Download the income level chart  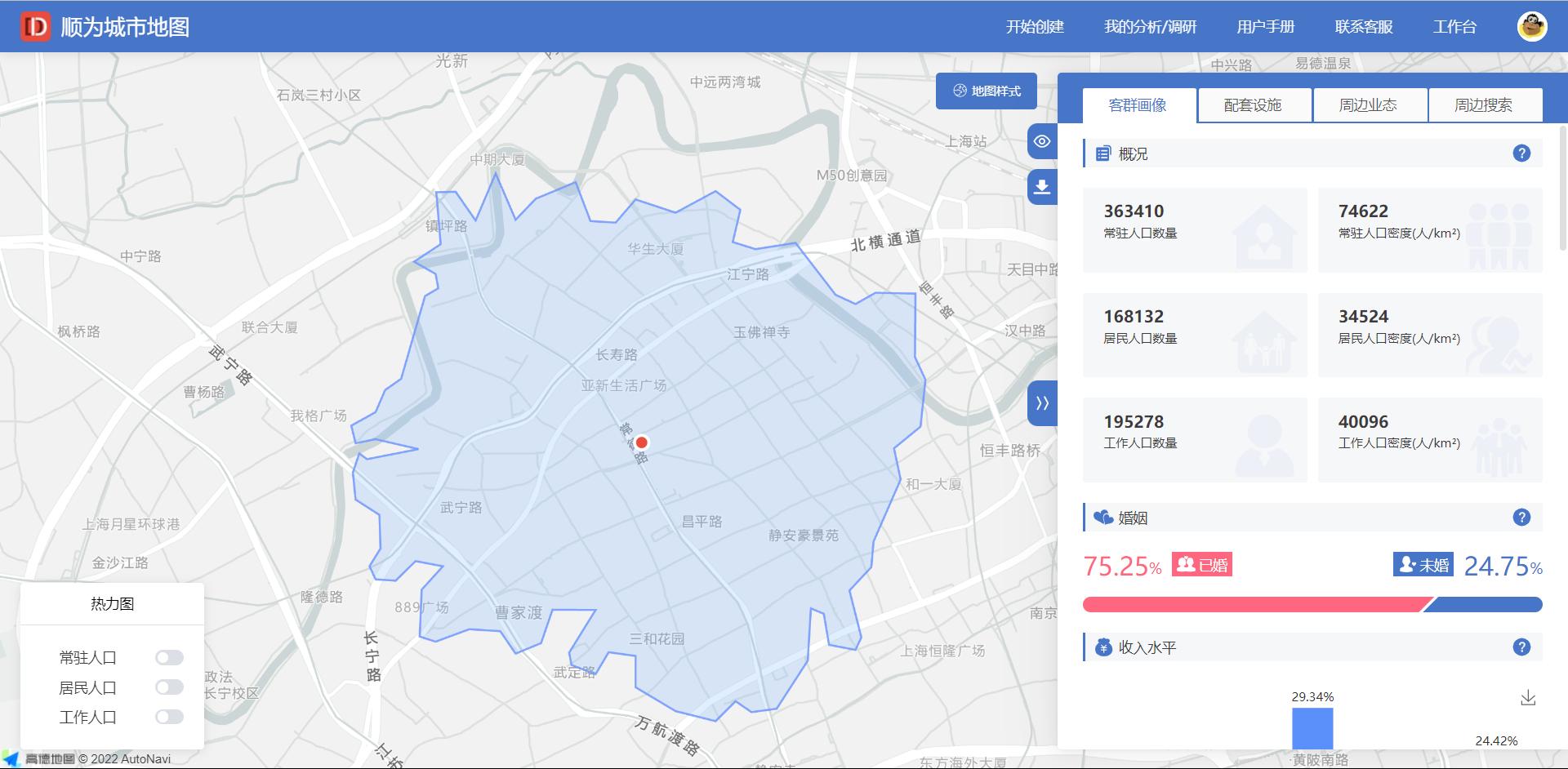pos(1528,698)
